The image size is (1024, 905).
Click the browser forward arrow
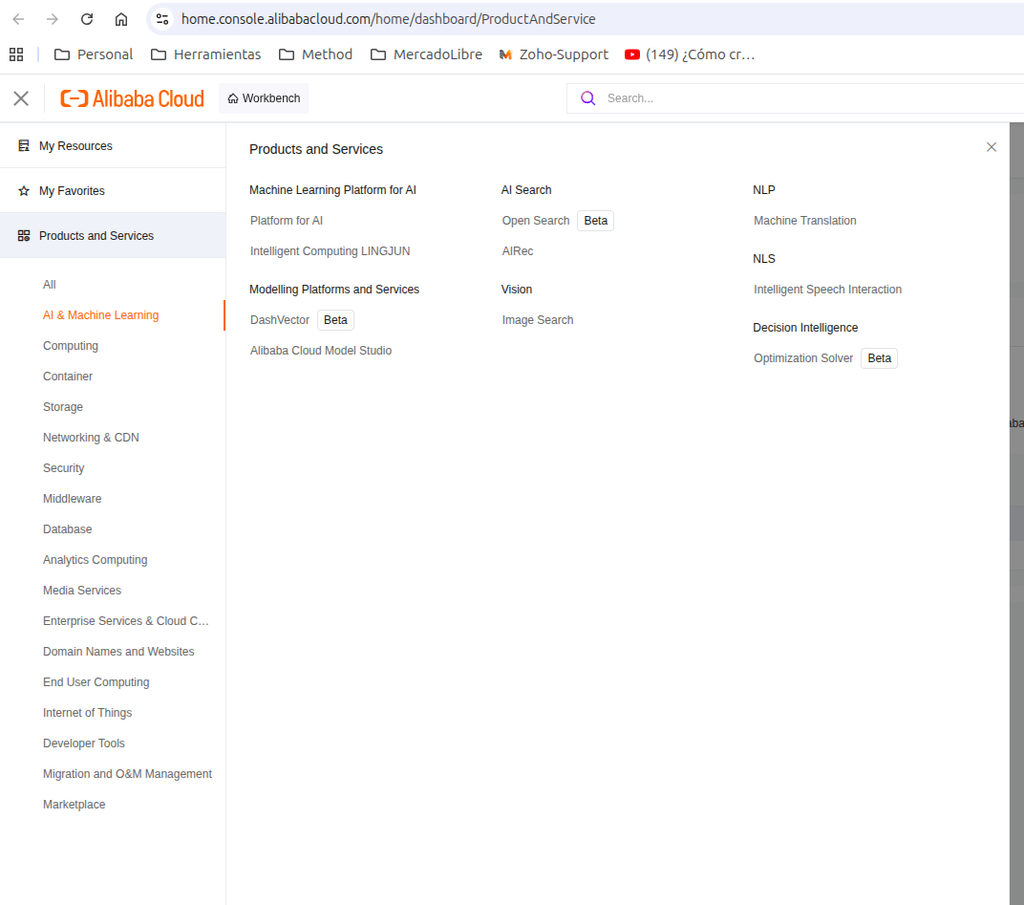(x=52, y=19)
